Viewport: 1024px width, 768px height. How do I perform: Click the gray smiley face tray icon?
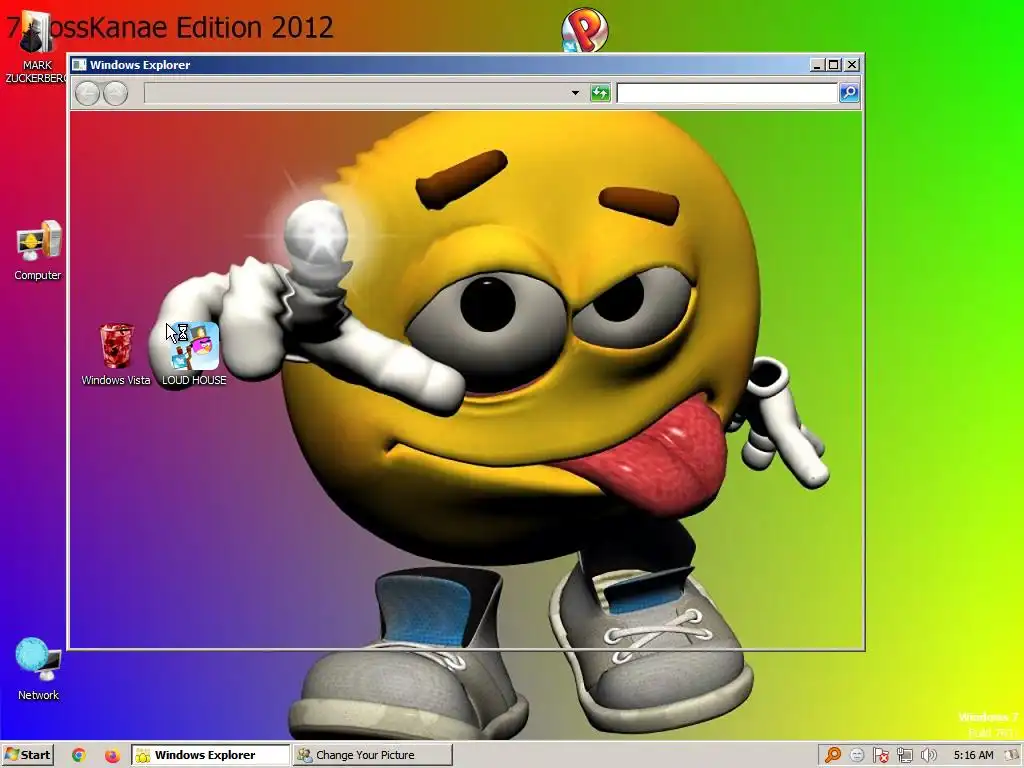coord(857,755)
